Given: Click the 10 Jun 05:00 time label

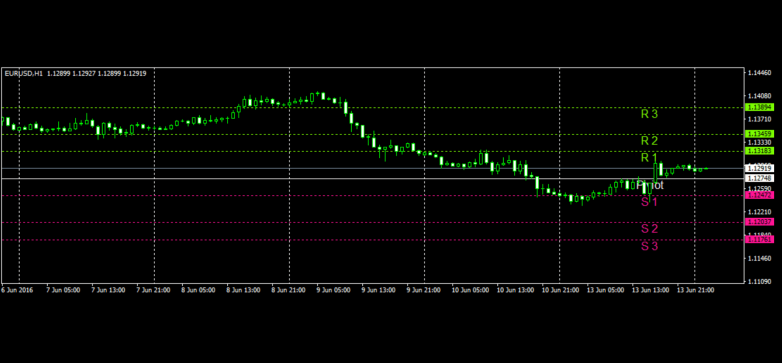Looking at the screenshot, I should [469, 290].
